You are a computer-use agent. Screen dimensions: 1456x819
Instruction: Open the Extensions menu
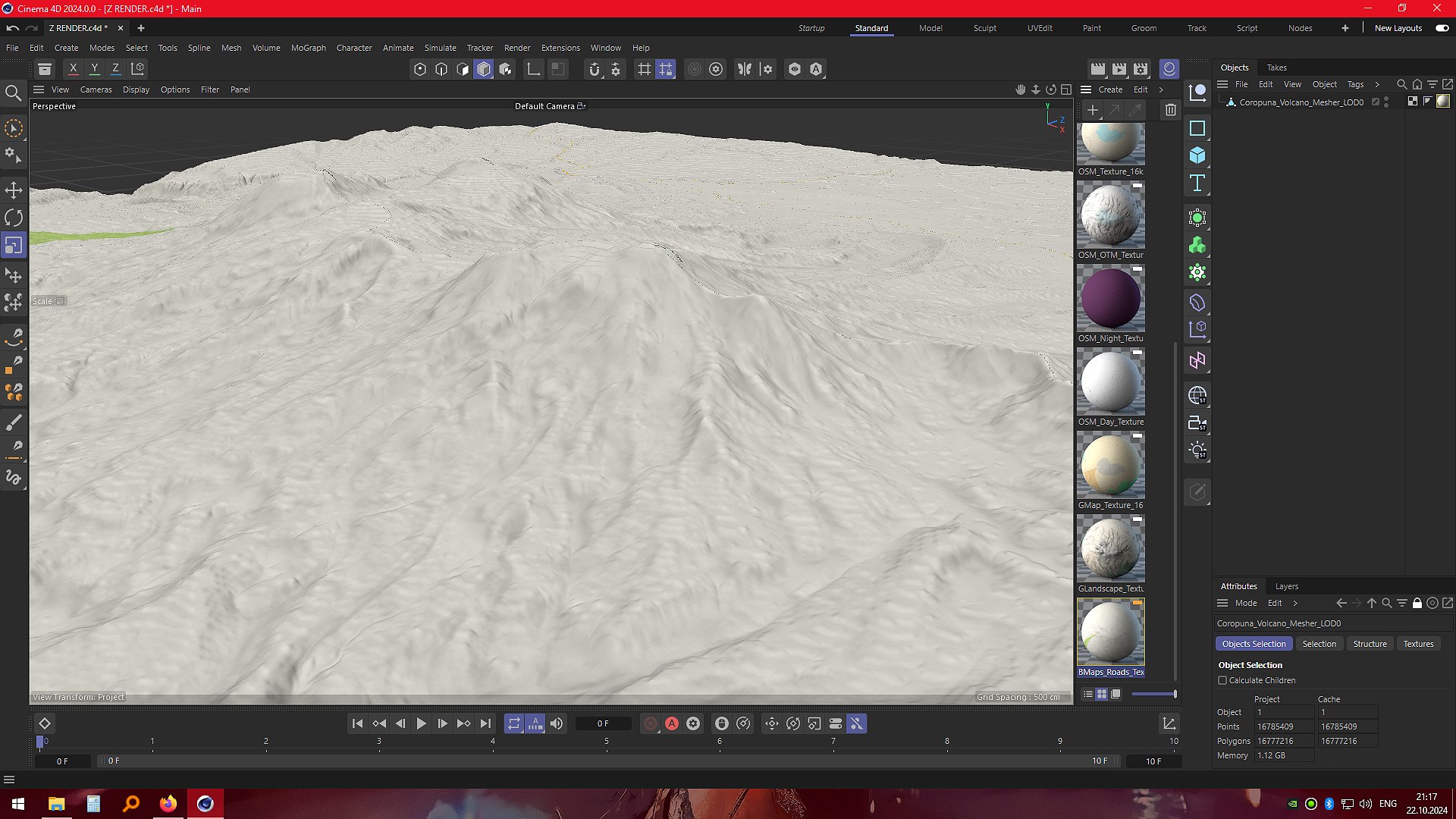click(560, 48)
